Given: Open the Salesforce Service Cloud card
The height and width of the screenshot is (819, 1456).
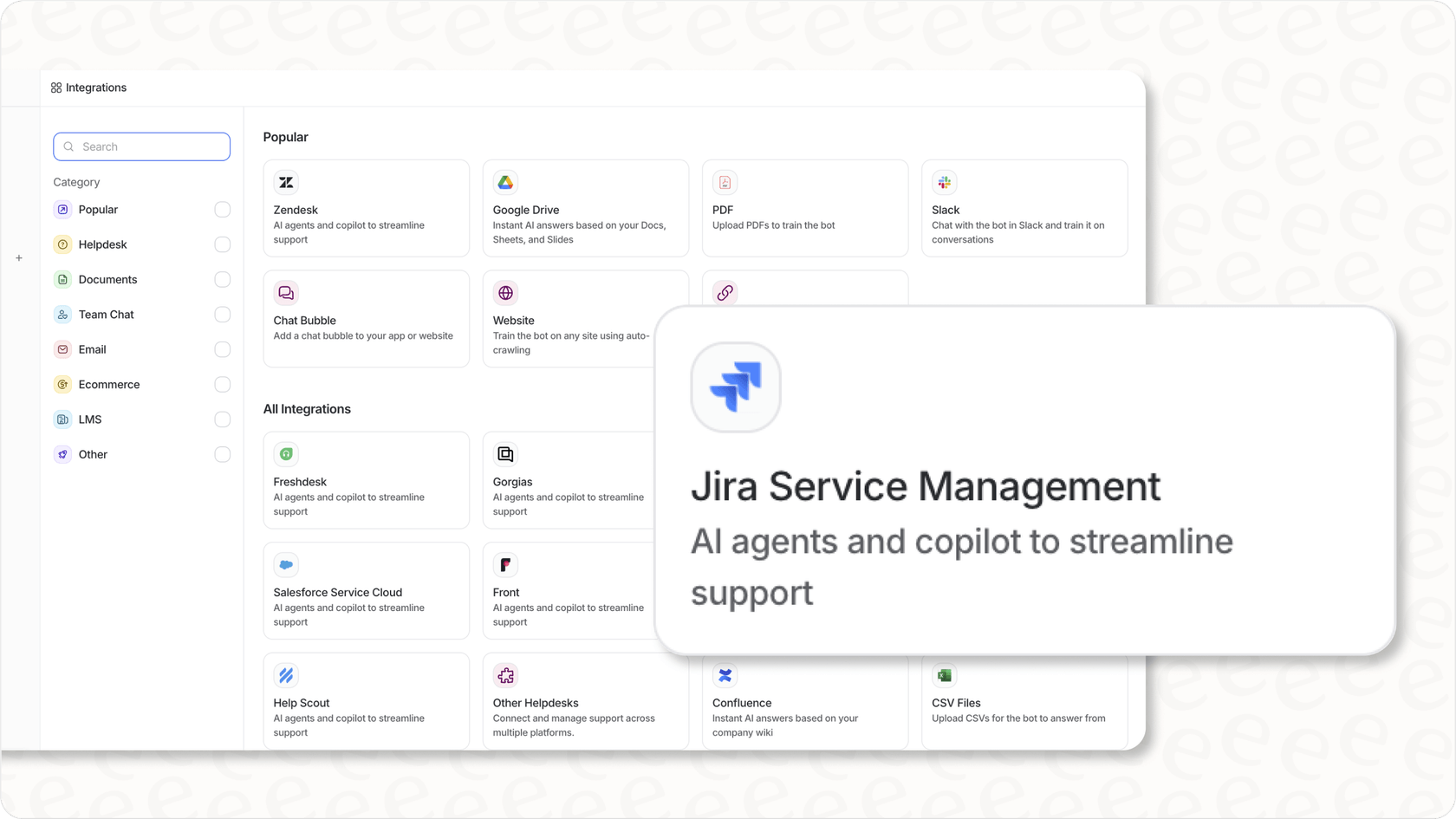Looking at the screenshot, I should coord(366,590).
